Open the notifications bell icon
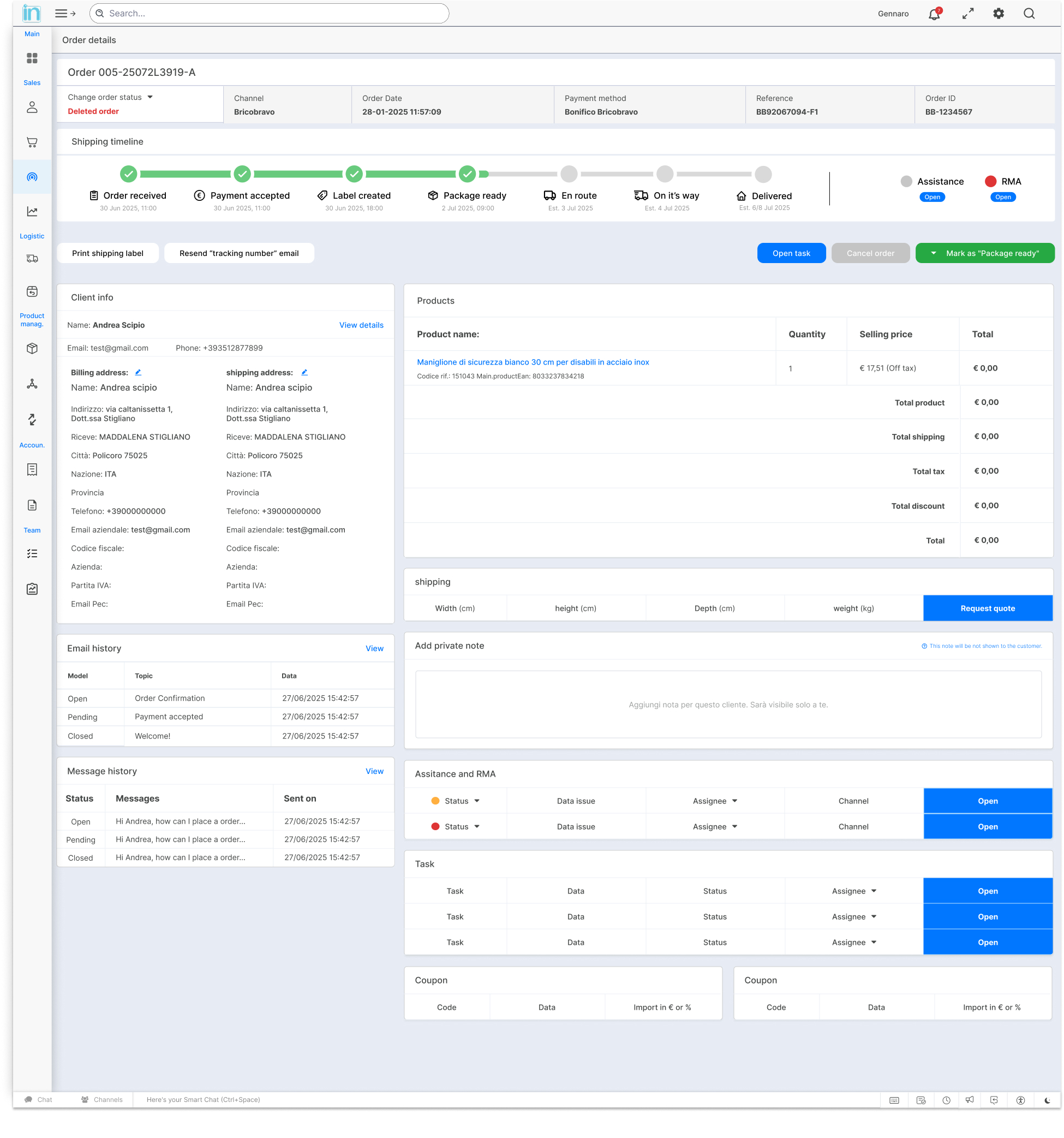 point(933,14)
